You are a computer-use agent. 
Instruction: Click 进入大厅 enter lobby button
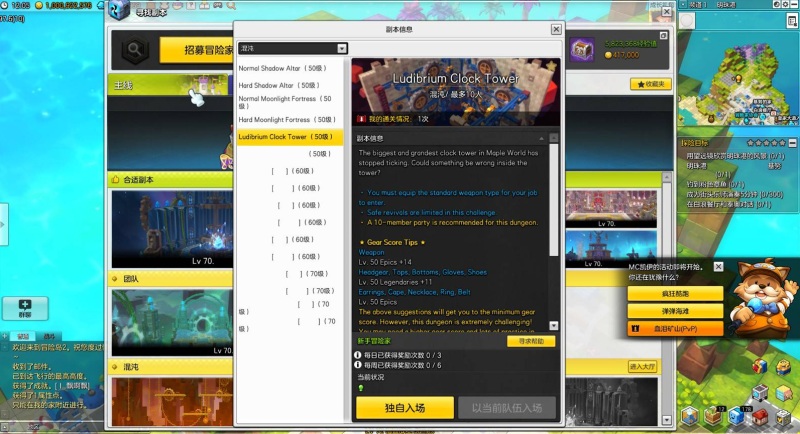[x=642, y=367]
